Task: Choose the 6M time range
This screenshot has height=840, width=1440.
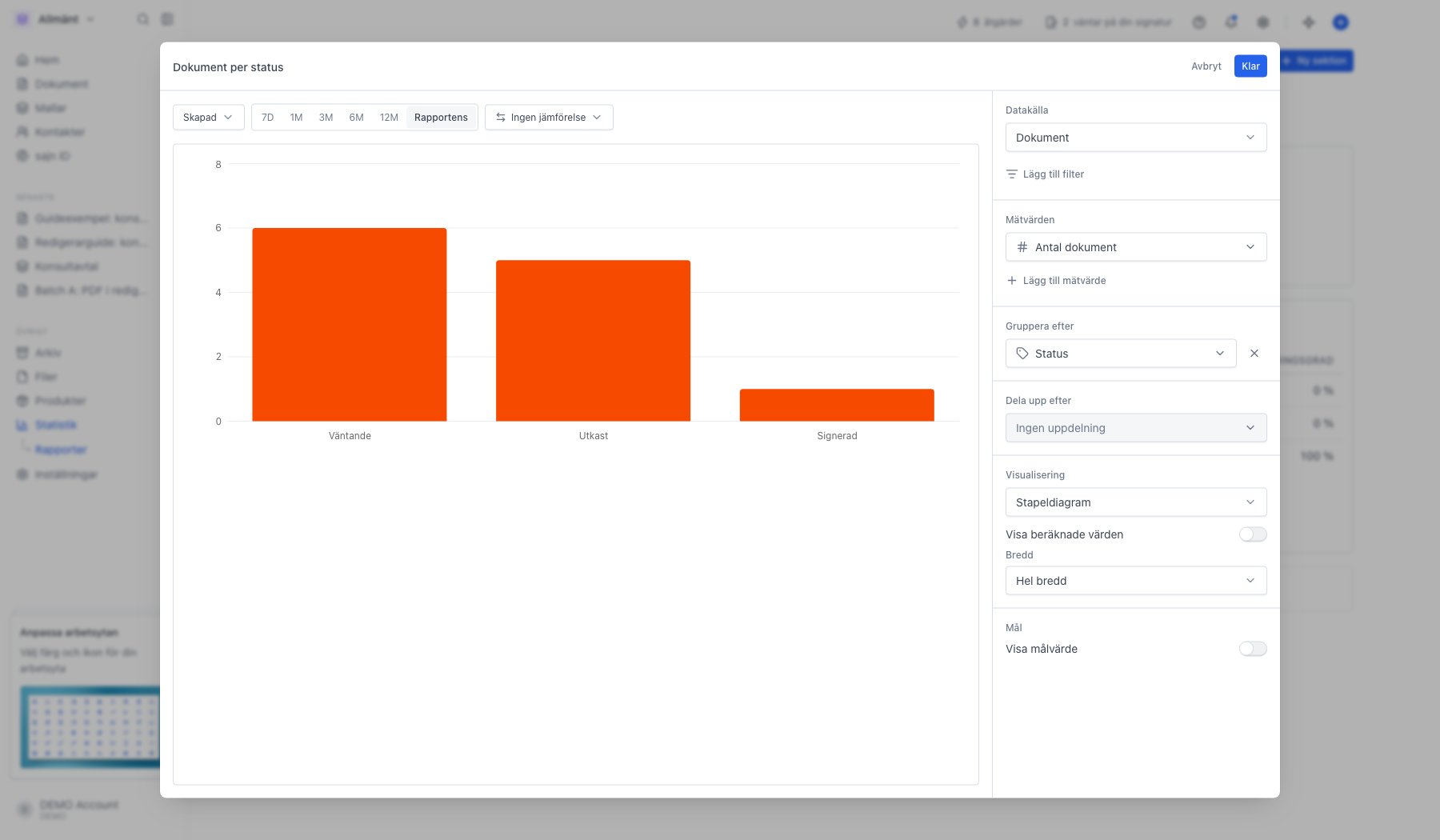Action: point(356,118)
